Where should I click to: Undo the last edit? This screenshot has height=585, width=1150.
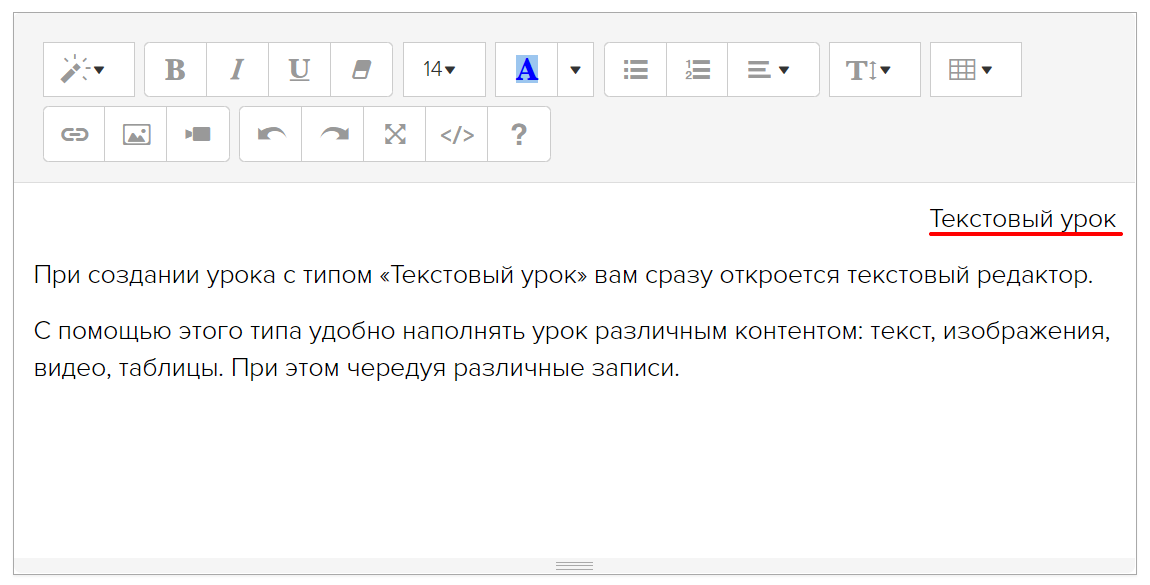(x=271, y=134)
